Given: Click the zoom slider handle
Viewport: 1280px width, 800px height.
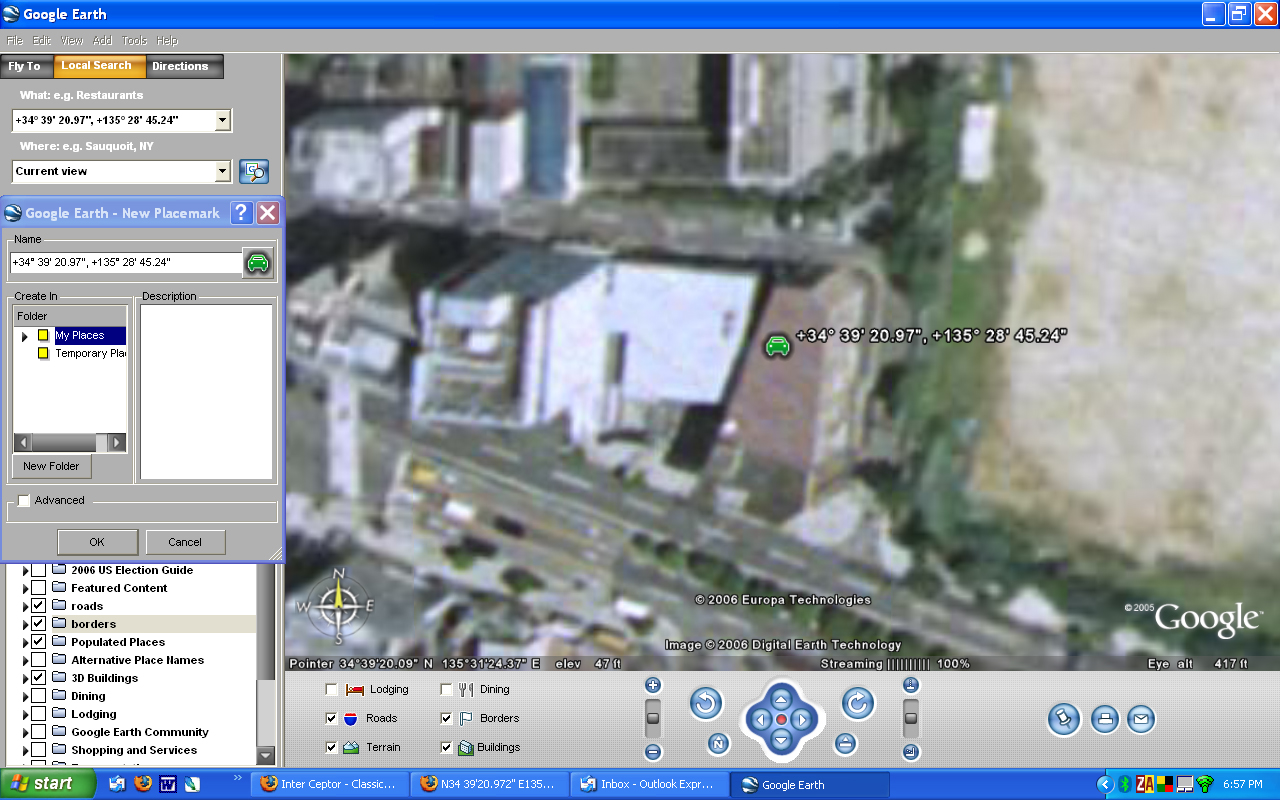Looking at the screenshot, I should (x=653, y=716).
